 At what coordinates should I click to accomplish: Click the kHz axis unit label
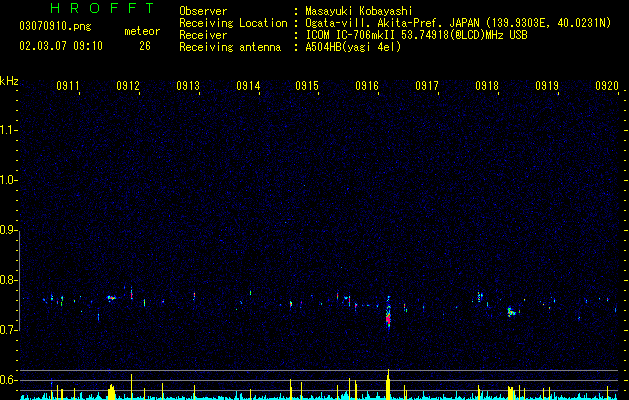tap(9, 81)
